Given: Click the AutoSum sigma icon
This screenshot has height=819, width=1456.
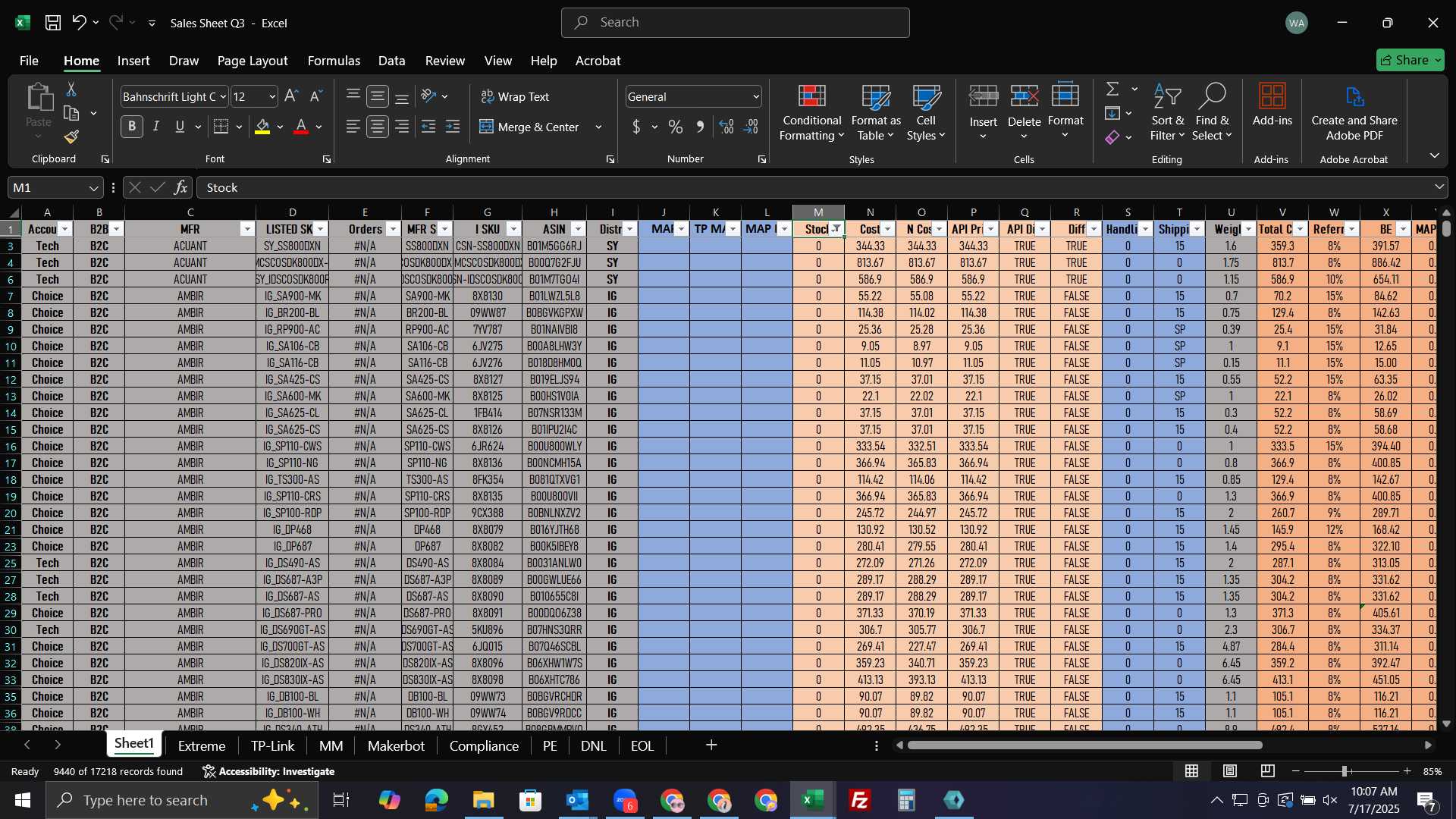Looking at the screenshot, I should point(1112,89).
